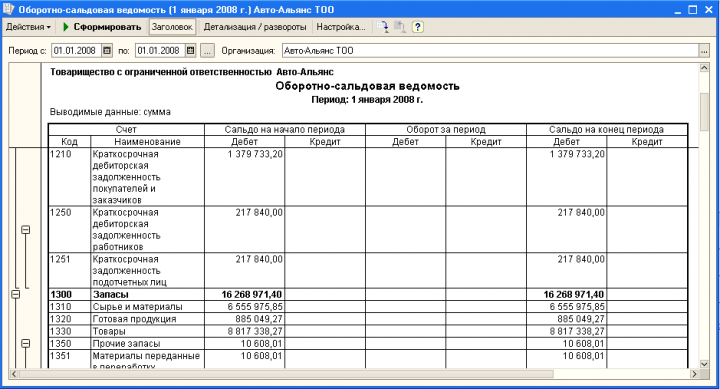Image resolution: width=720 pixels, height=389 pixels.
Task: Click the period selection ellipsis button
Action: coord(208,51)
